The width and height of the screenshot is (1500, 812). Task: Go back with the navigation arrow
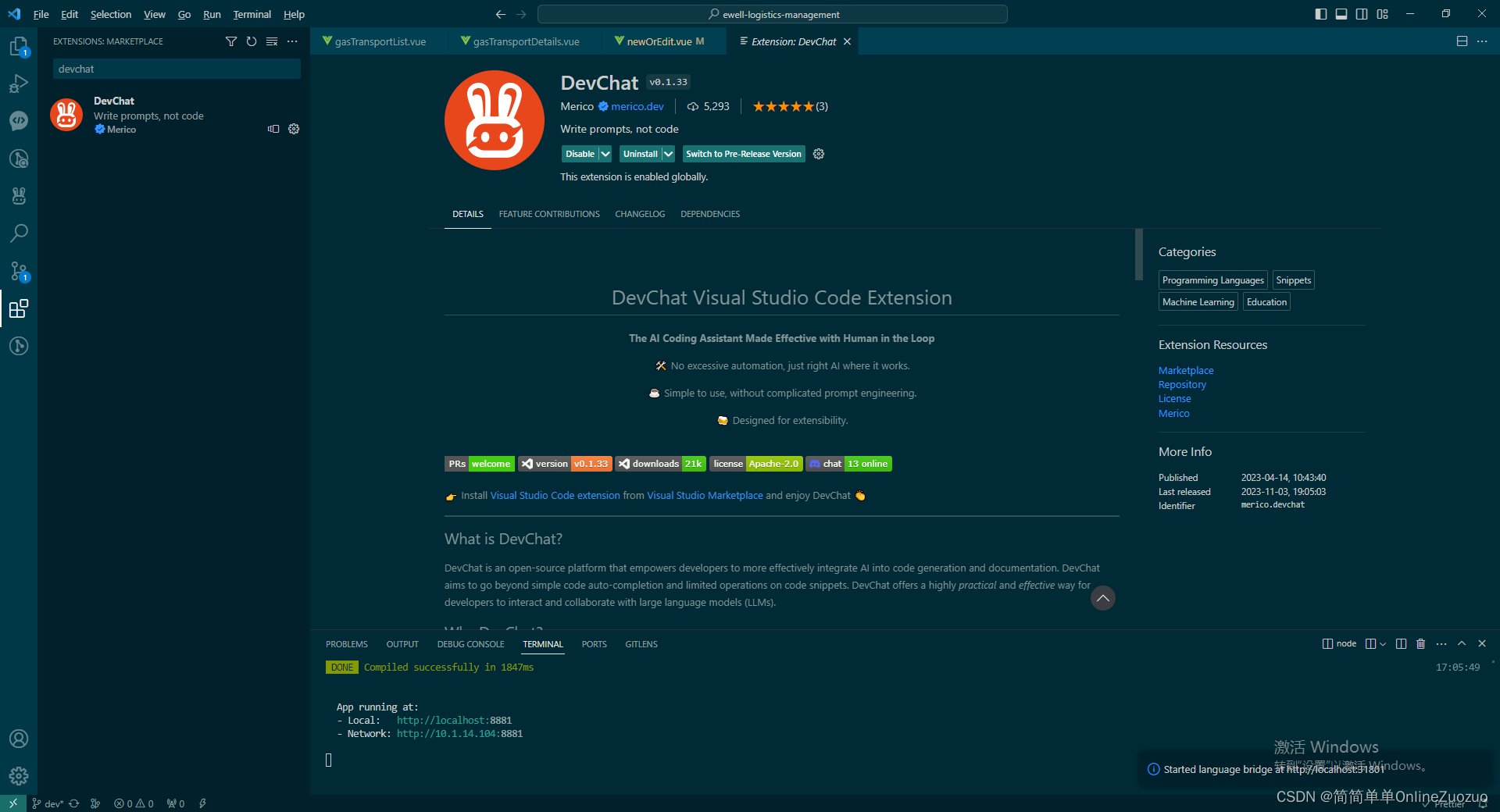coord(501,14)
